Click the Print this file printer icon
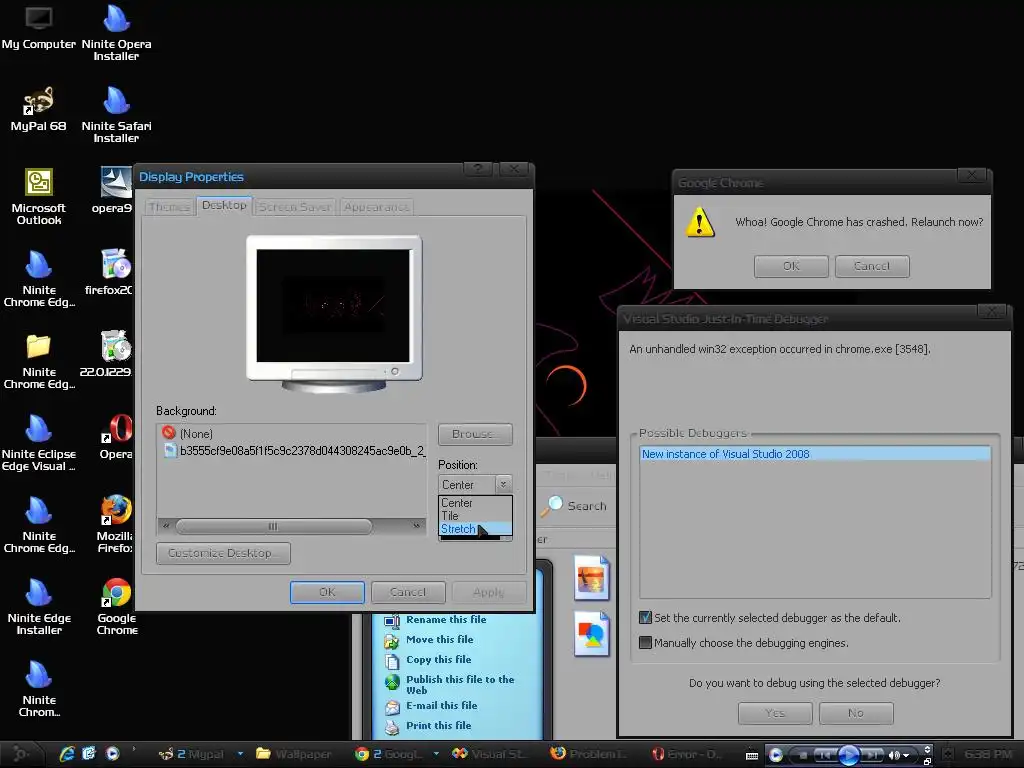 392,726
